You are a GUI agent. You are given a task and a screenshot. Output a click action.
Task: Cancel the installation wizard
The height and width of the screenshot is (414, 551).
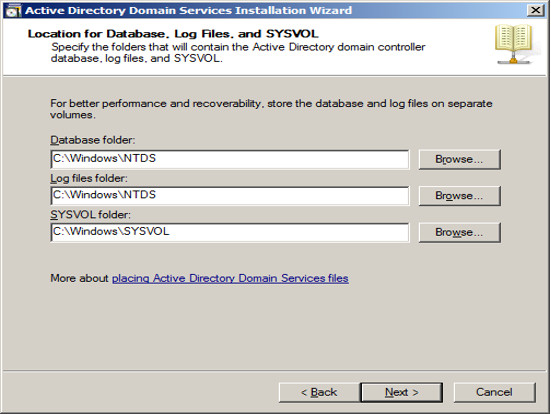[x=494, y=392]
